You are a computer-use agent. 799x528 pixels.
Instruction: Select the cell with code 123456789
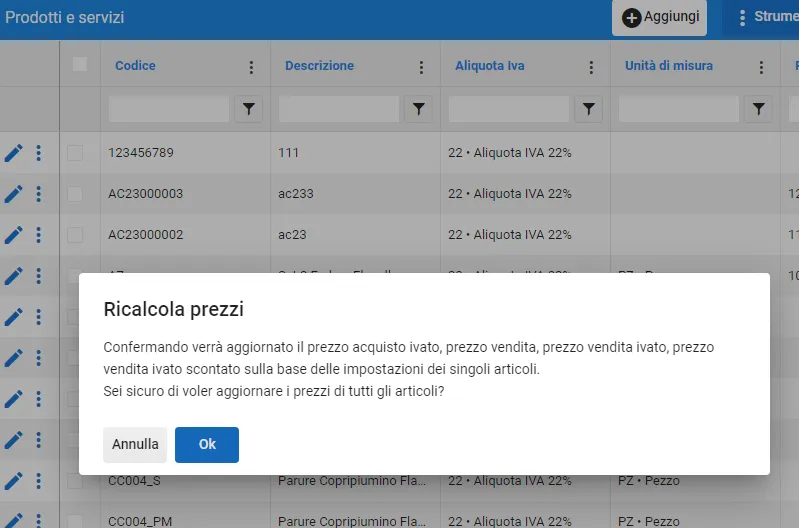tap(185, 153)
